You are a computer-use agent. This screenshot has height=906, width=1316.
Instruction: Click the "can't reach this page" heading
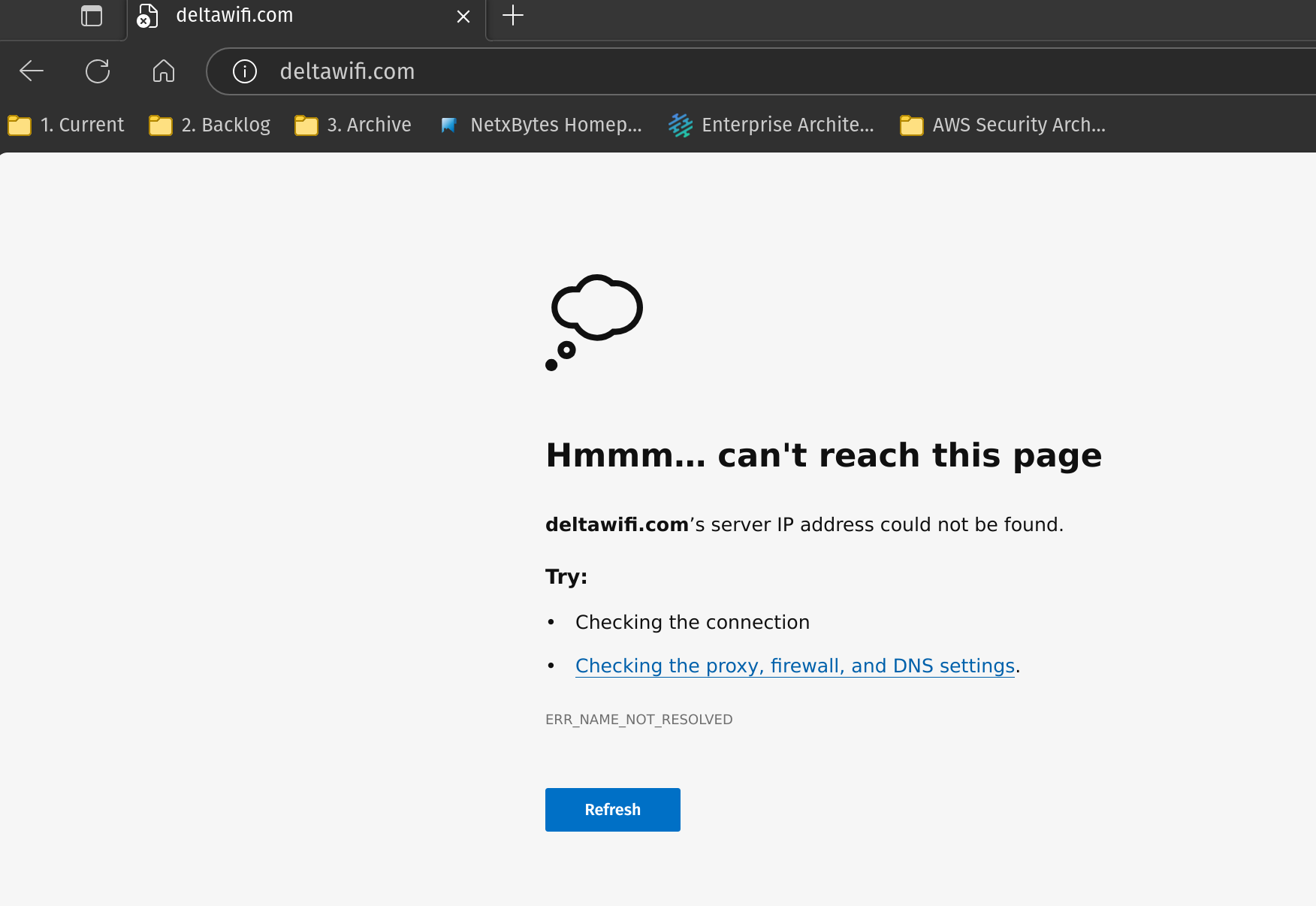823,455
